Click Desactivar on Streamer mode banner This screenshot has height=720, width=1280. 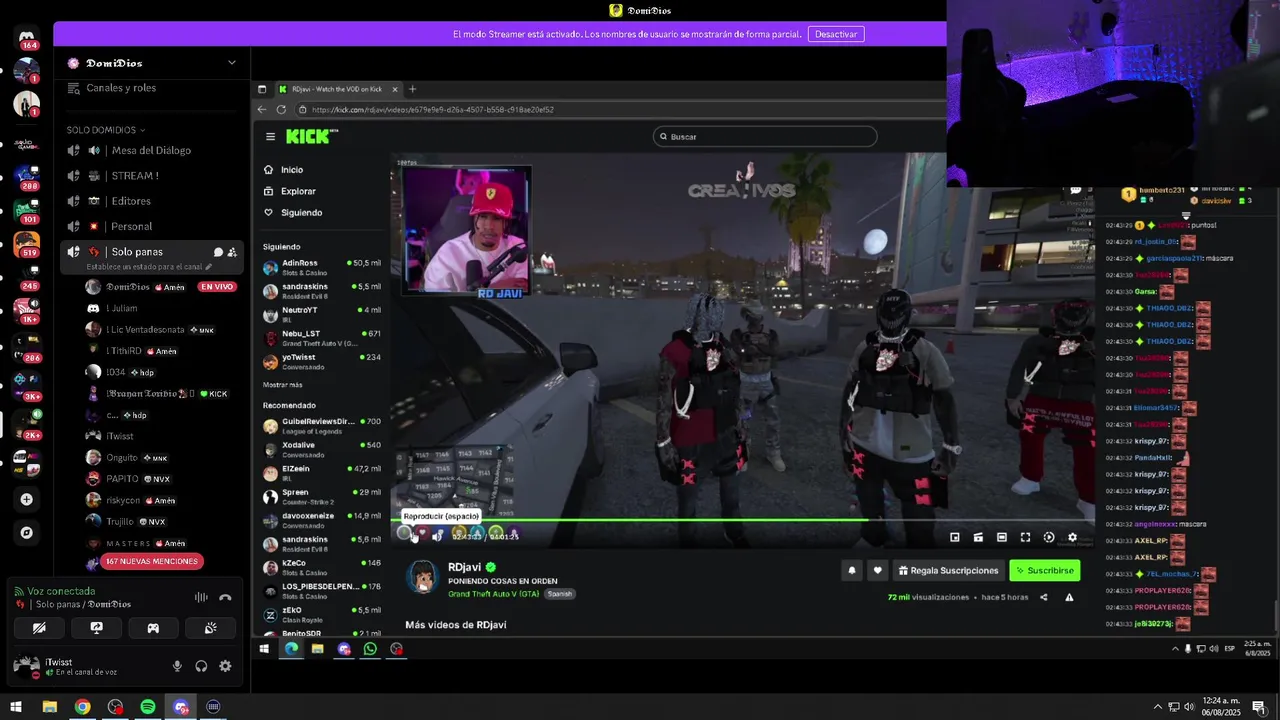pyautogui.click(x=836, y=34)
